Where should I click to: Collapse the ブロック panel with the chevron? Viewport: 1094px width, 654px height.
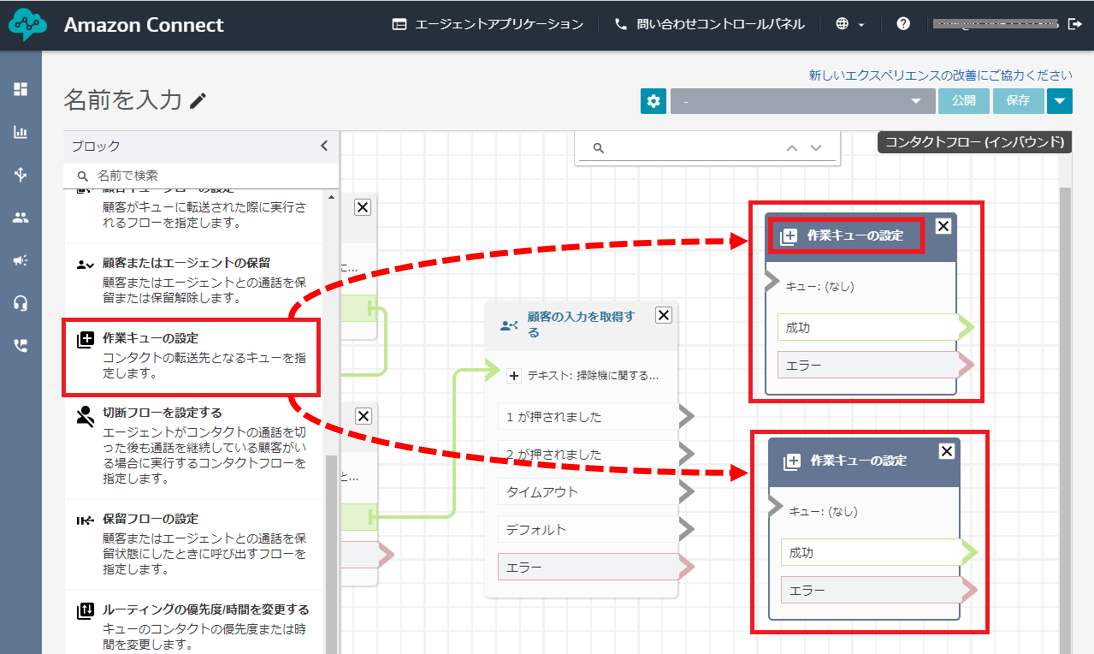324,146
